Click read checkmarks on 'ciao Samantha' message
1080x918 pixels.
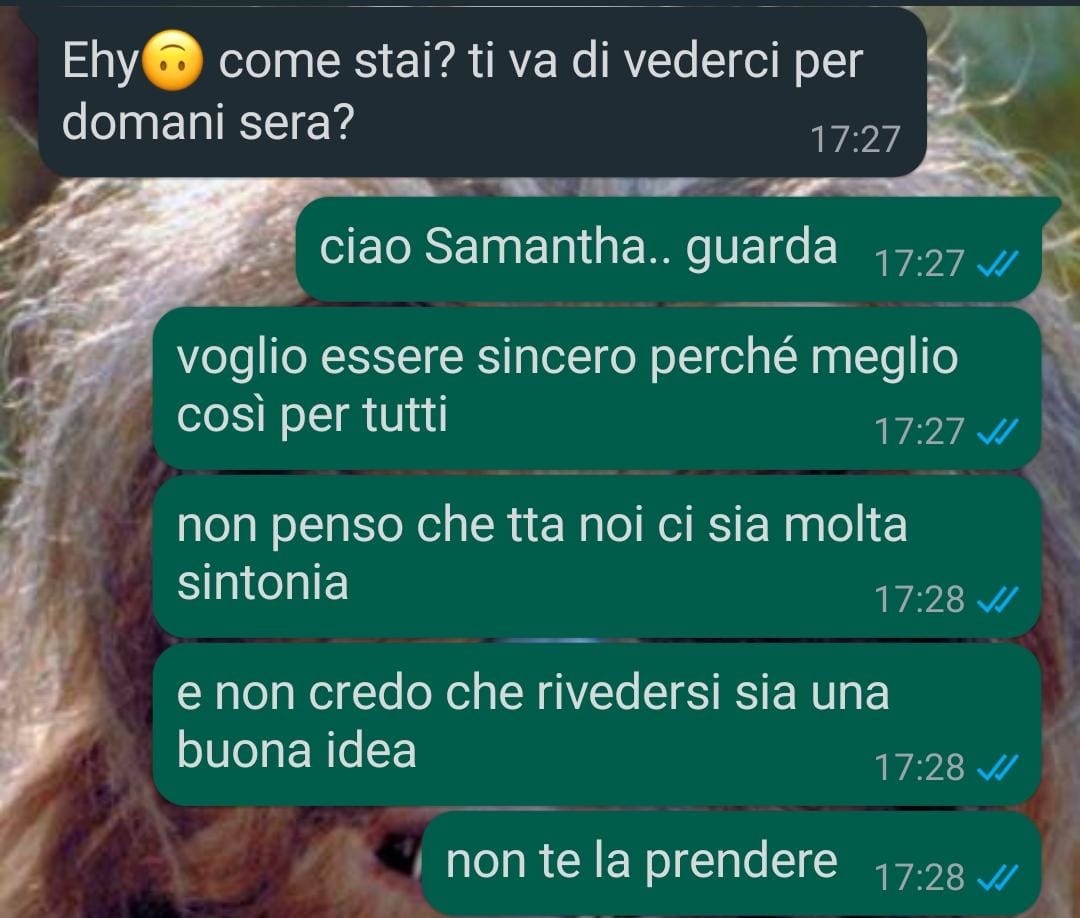pos(997,264)
